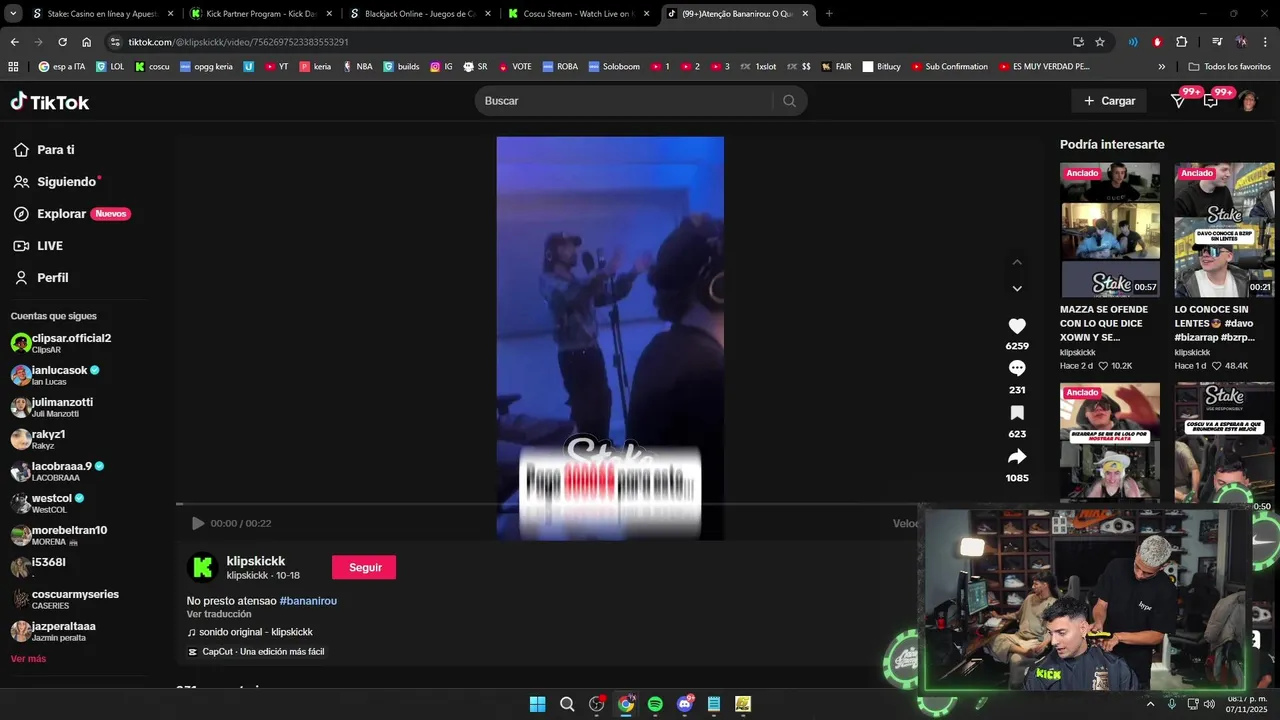Click Ver traducción

pos(219,614)
